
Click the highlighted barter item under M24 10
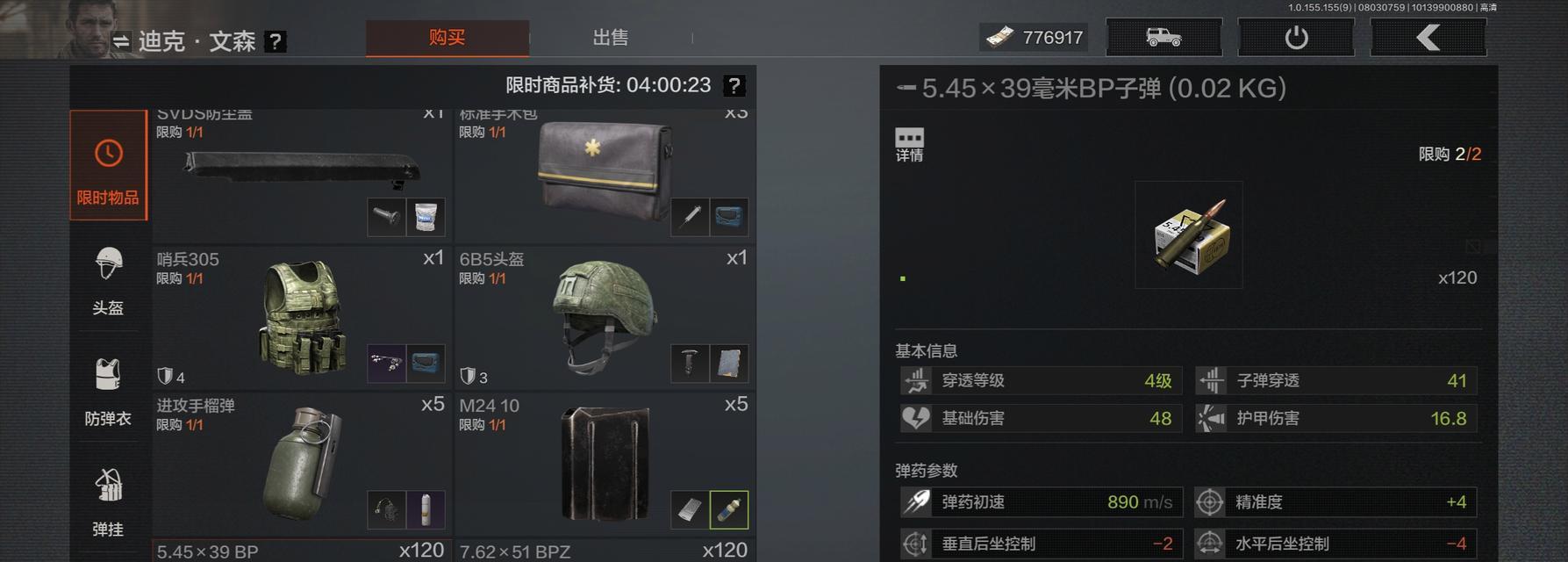(729, 510)
